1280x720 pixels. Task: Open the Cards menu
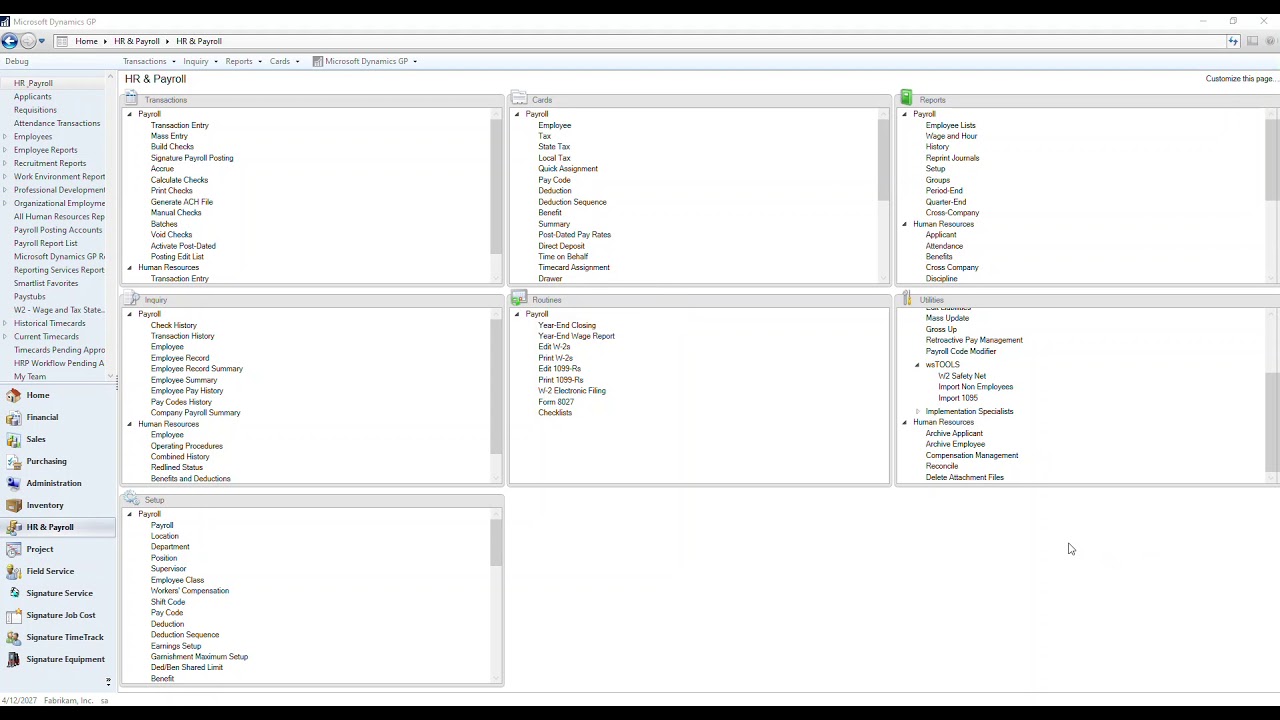[284, 61]
